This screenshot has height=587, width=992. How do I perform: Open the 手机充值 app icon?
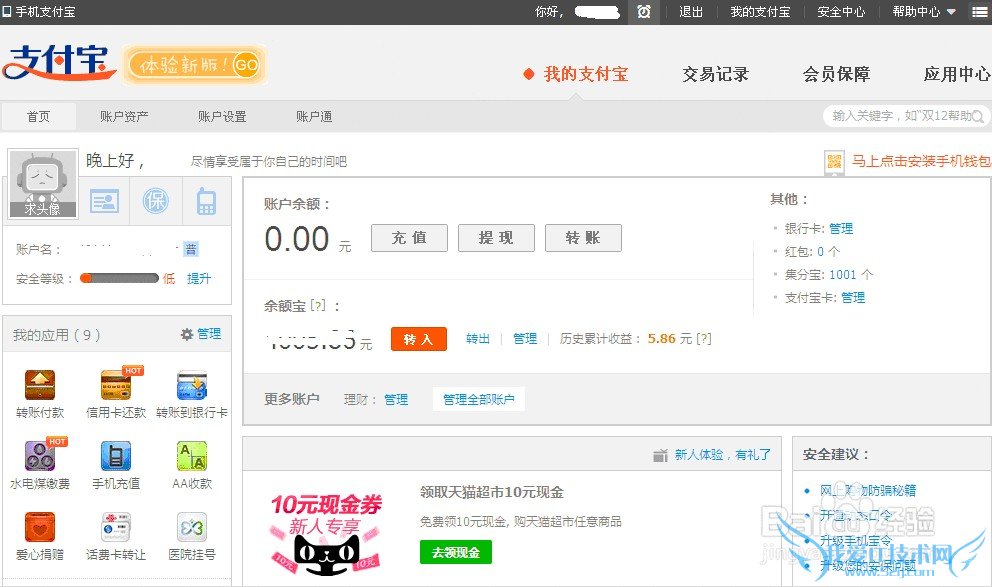pyautogui.click(x=116, y=456)
